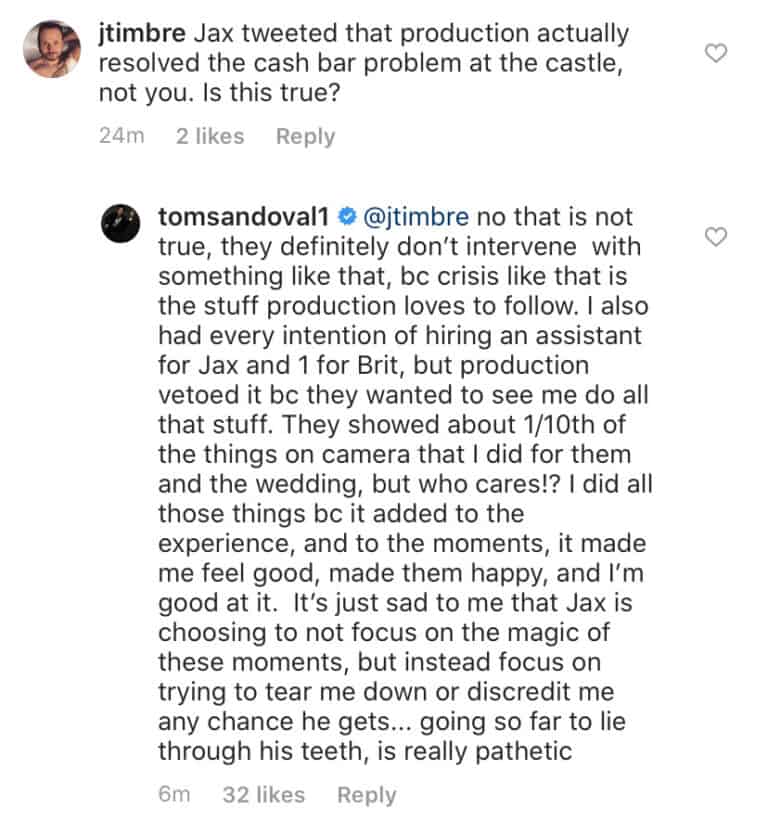View the 32 likes on the reply

tap(266, 794)
